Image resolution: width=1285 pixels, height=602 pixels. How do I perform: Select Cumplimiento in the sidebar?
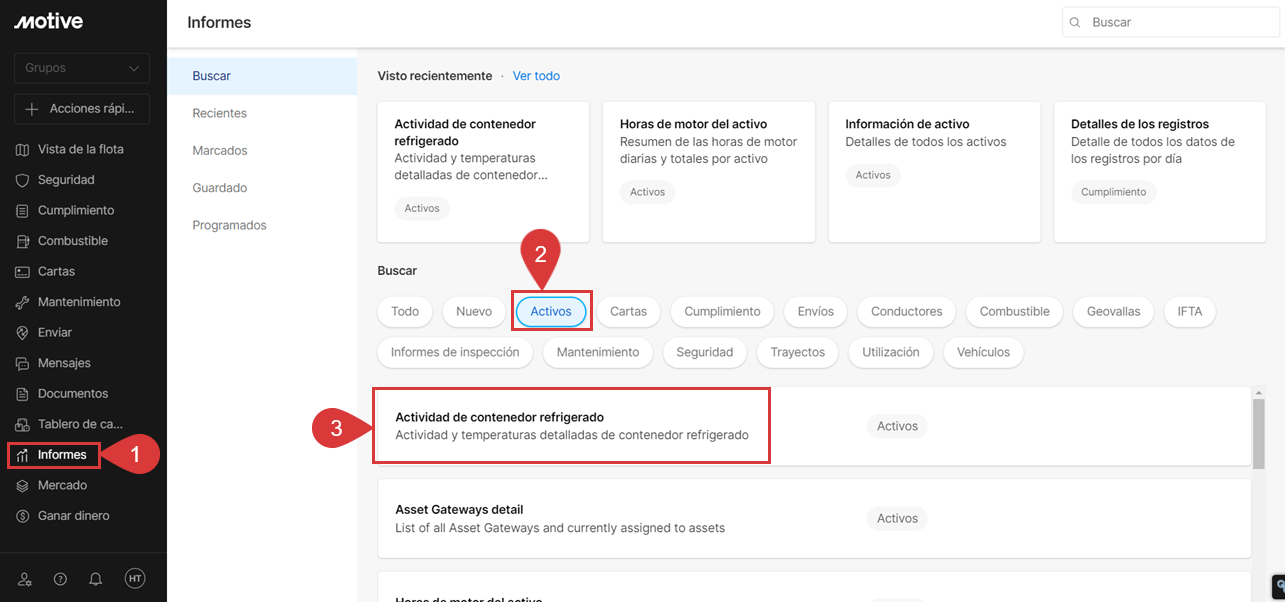pyautogui.click(x=76, y=211)
